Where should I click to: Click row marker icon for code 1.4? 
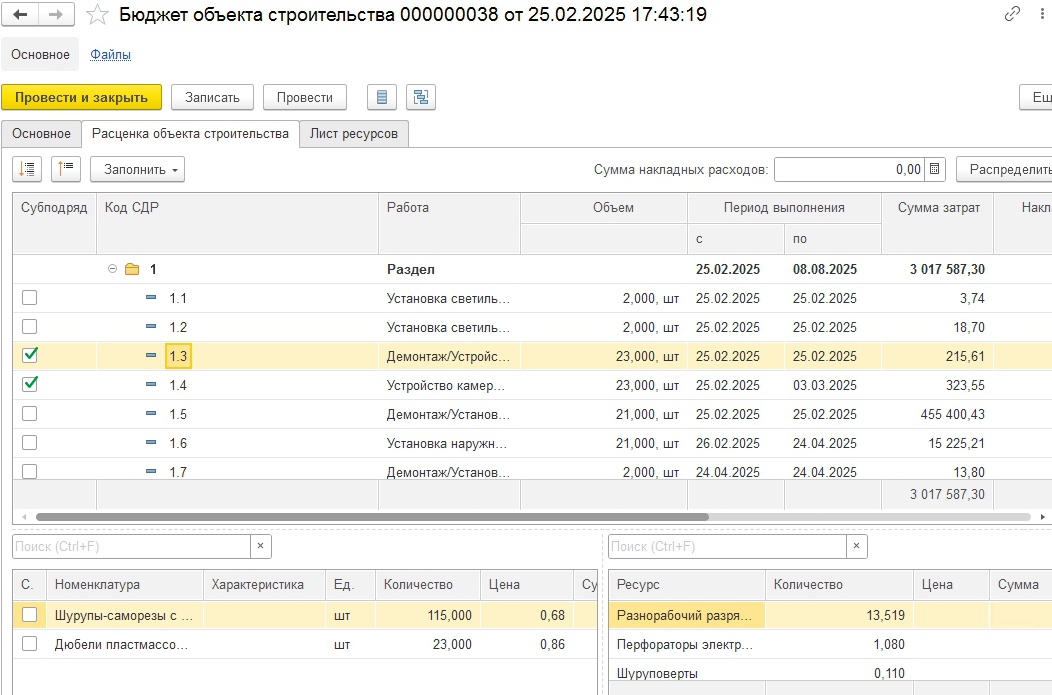(x=151, y=384)
